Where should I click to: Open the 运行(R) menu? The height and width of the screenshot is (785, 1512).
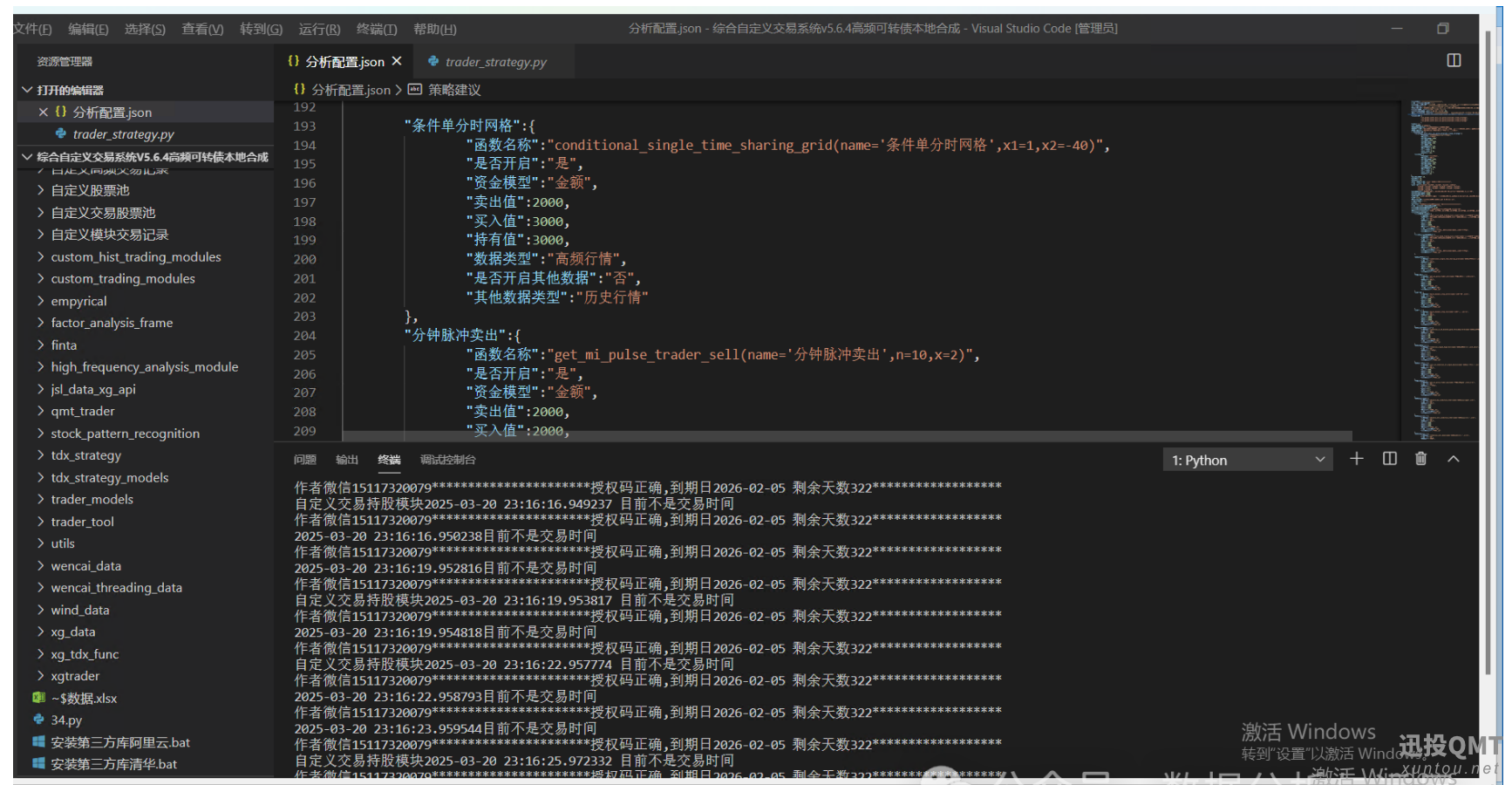point(319,29)
